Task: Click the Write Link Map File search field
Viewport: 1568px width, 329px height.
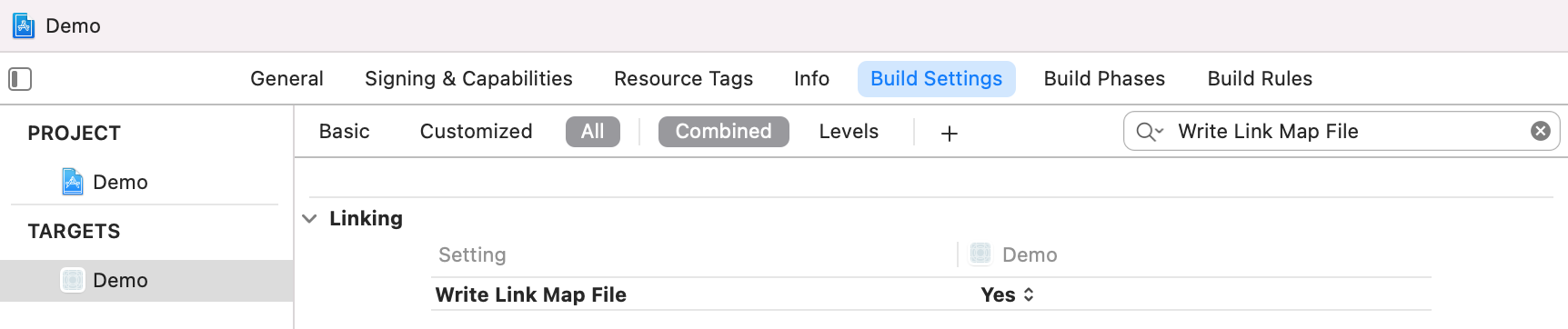Action: point(1342,132)
